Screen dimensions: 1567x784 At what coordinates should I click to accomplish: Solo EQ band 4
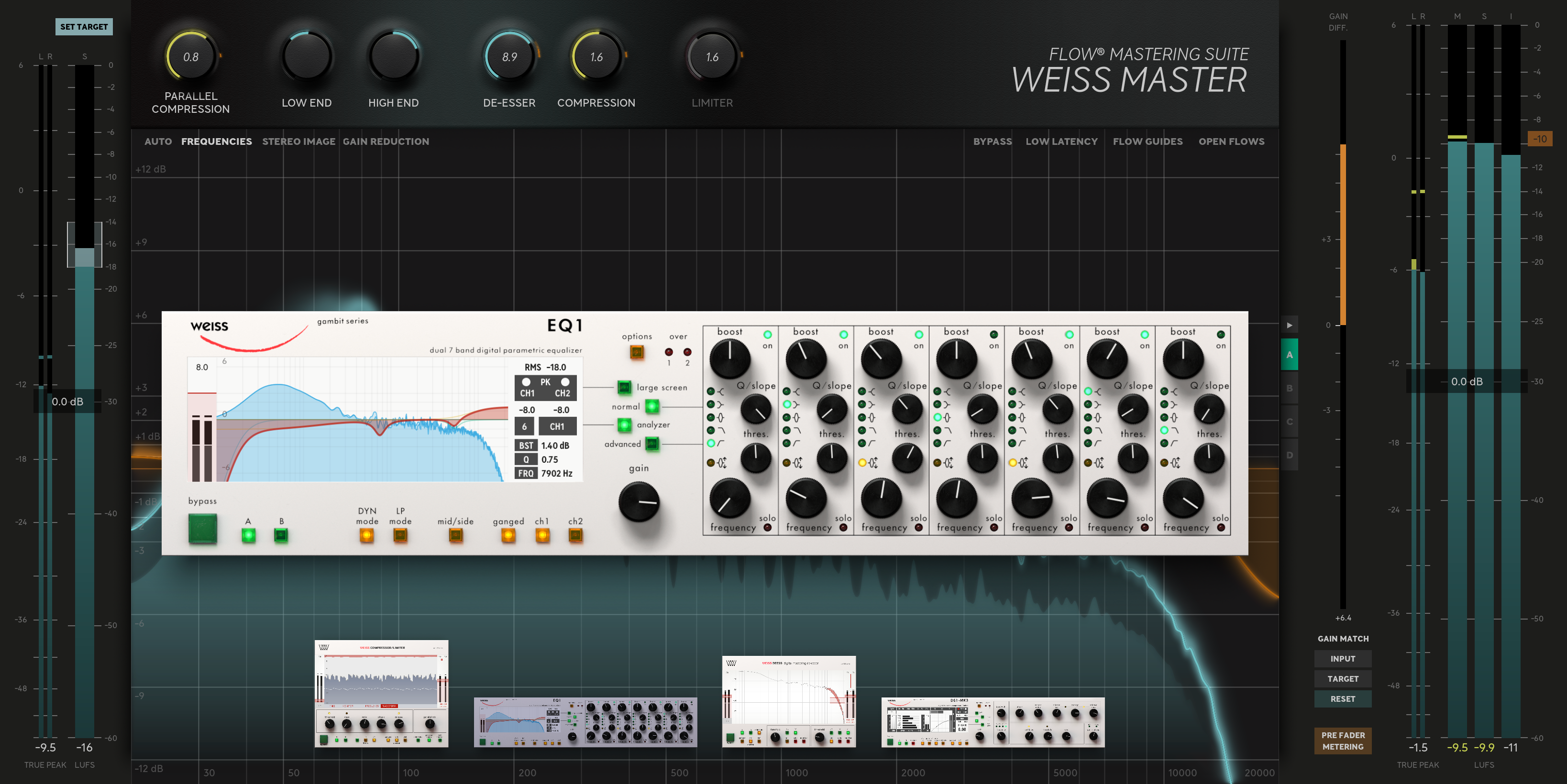pos(994,528)
